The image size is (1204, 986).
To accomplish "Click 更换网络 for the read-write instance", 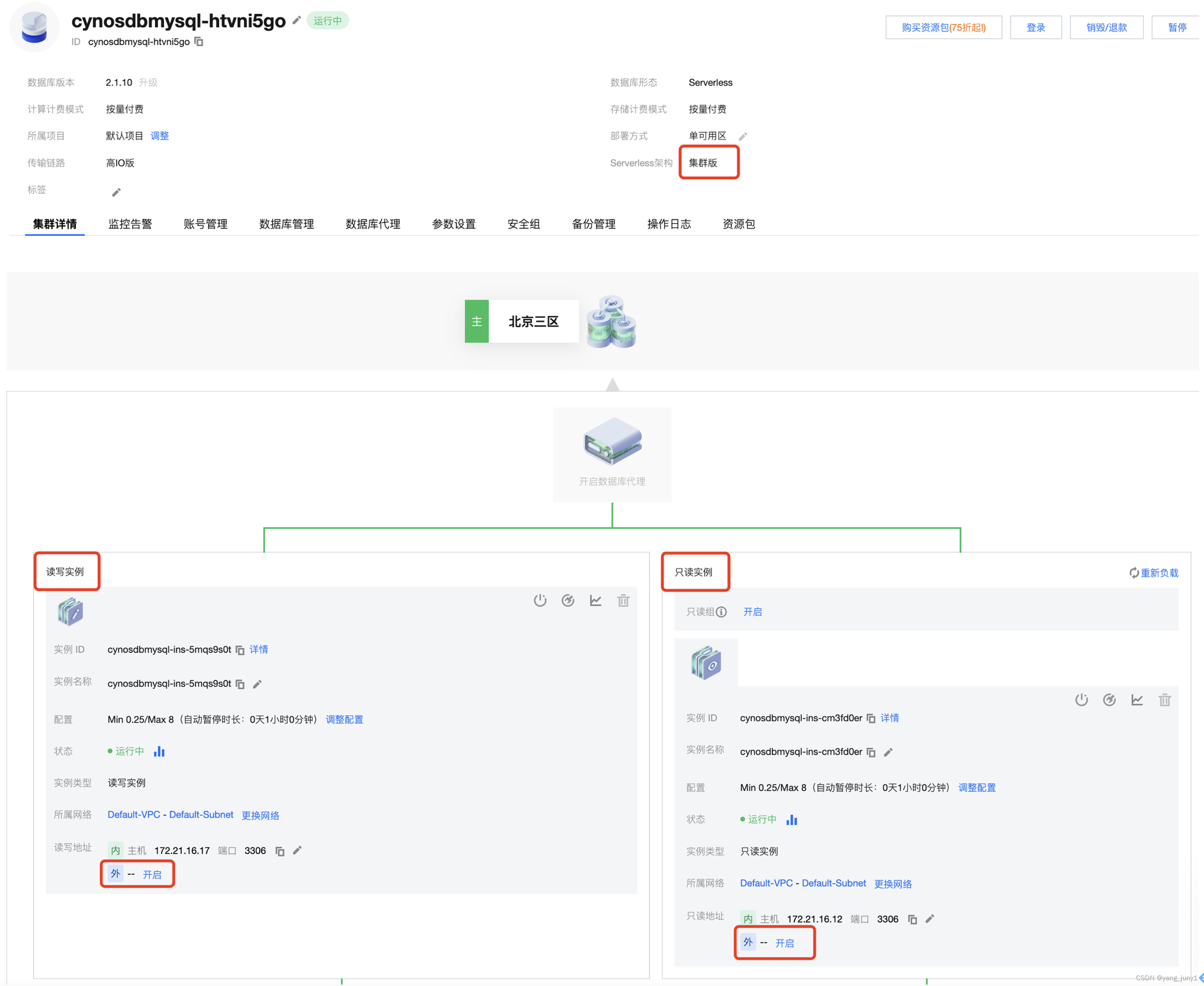I will coord(261,816).
